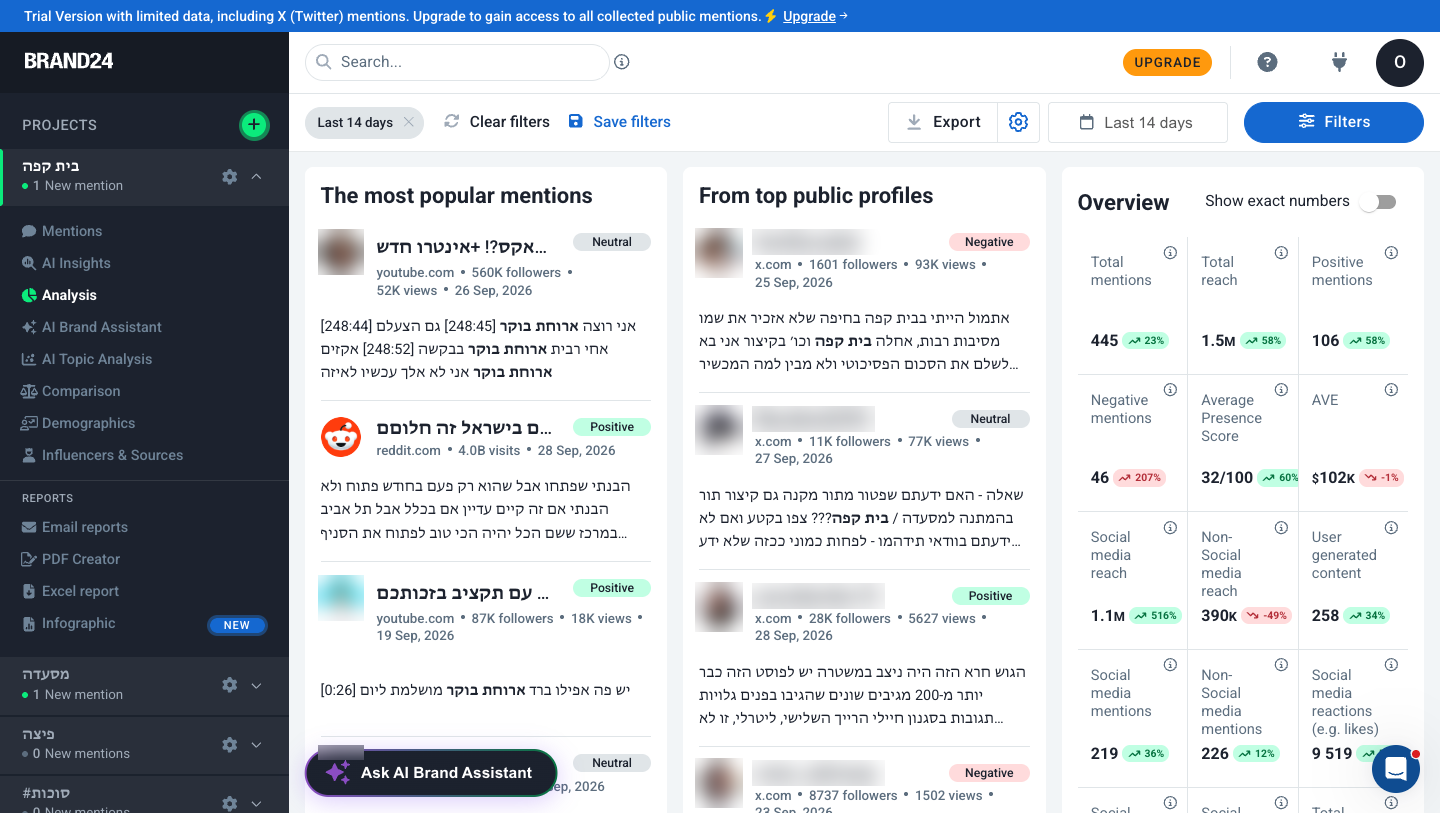Click info icon for User generated content
This screenshot has height=813, width=1440.
pos(1391,527)
